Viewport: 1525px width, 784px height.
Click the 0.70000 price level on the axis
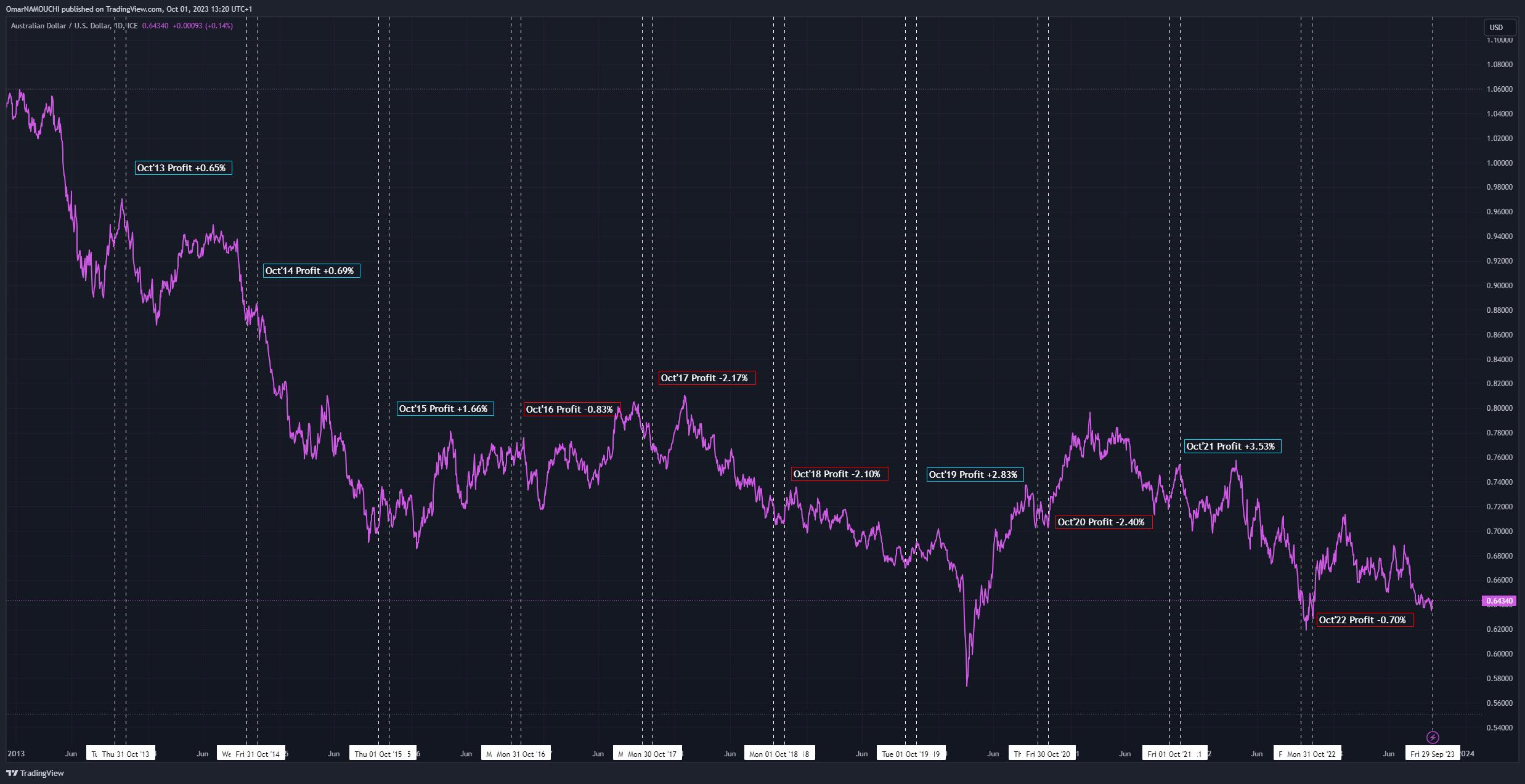coord(1500,531)
